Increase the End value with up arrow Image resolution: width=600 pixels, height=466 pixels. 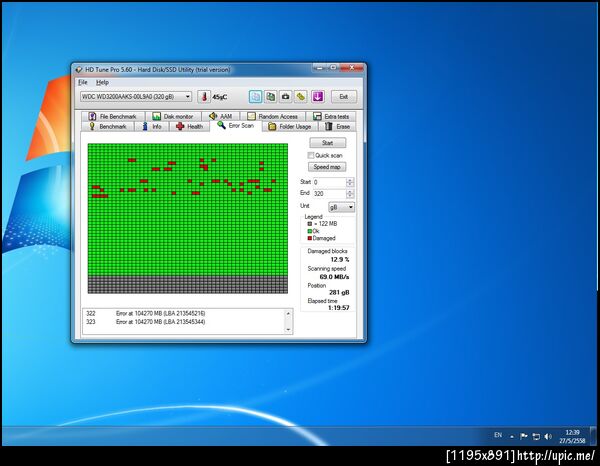pyautogui.click(x=350, y=192)
